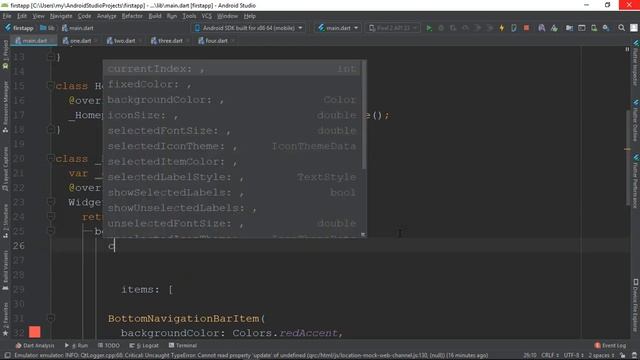This screenshot has width=640, height=360.
Task: Open Favorites tool window in left sidebar
Action: click(5, 319)
